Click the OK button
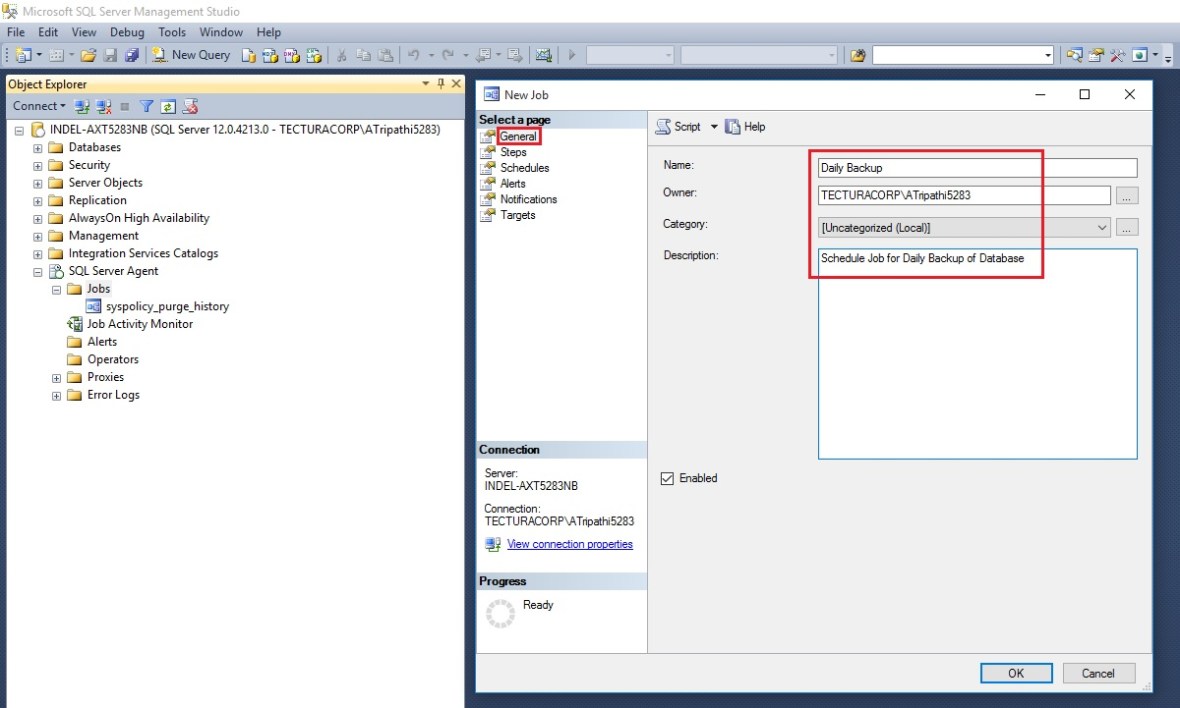Viewport: 1180px width, 708px height. point(1015,673)
